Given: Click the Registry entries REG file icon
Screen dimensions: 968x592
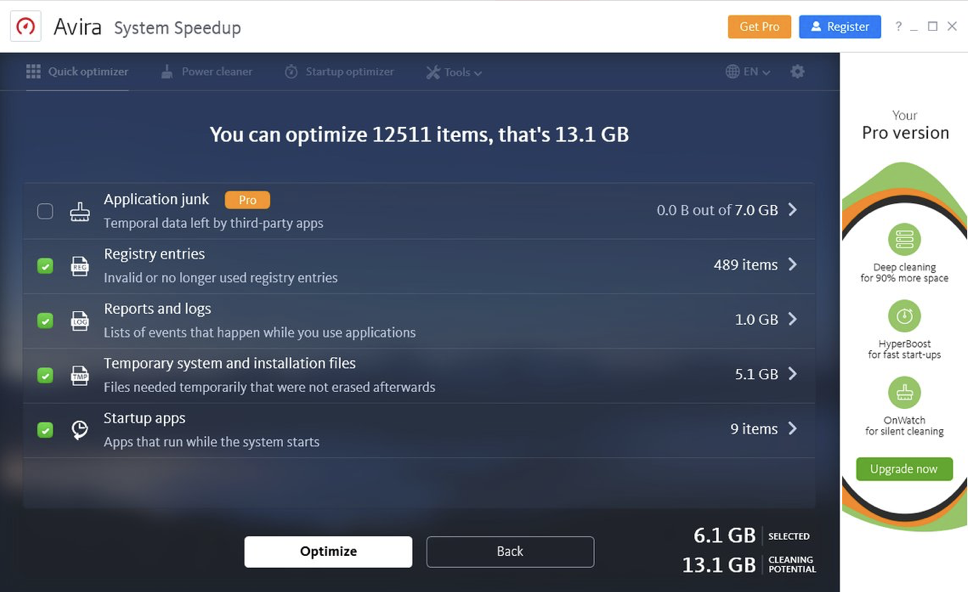Looking at the screenshot, I should point(80,266).
